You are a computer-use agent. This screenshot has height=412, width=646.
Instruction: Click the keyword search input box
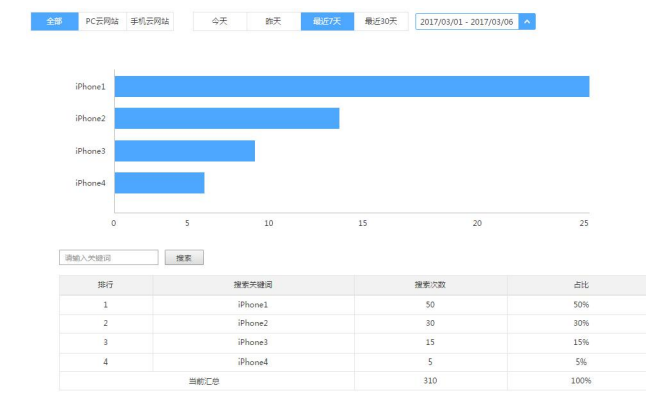tap(109, 258)
